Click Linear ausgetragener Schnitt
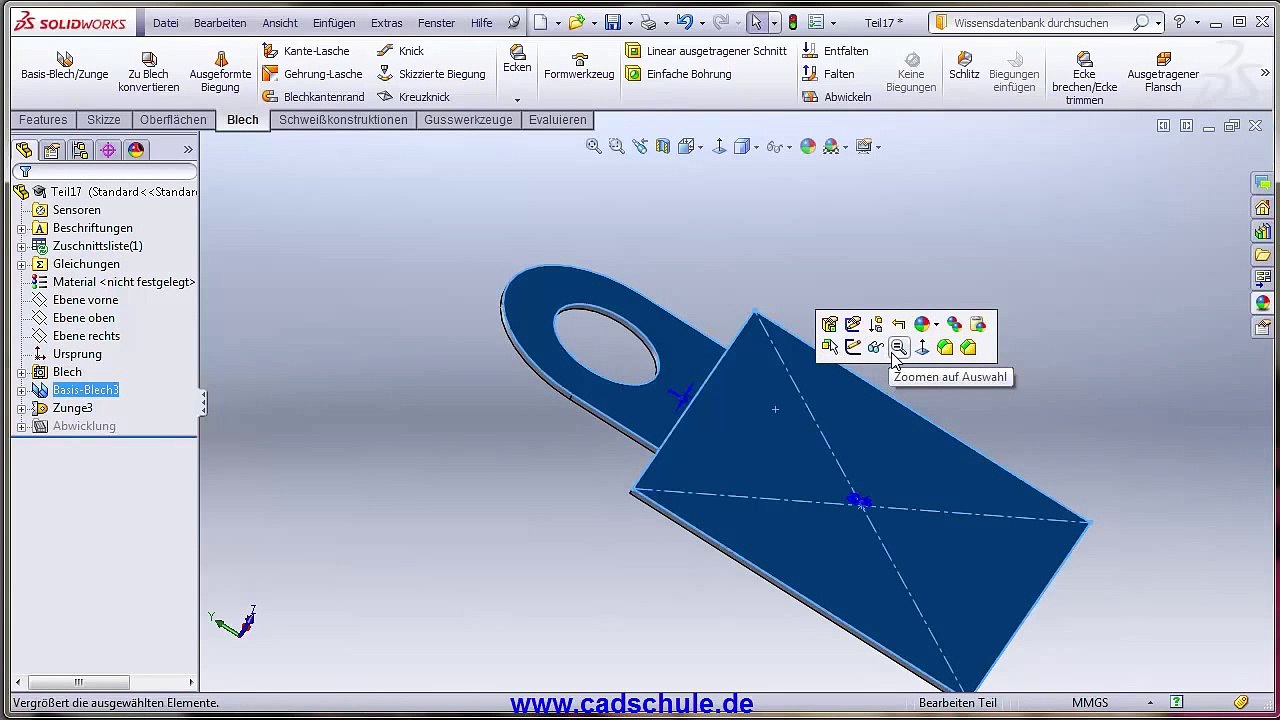 point(706,51)
